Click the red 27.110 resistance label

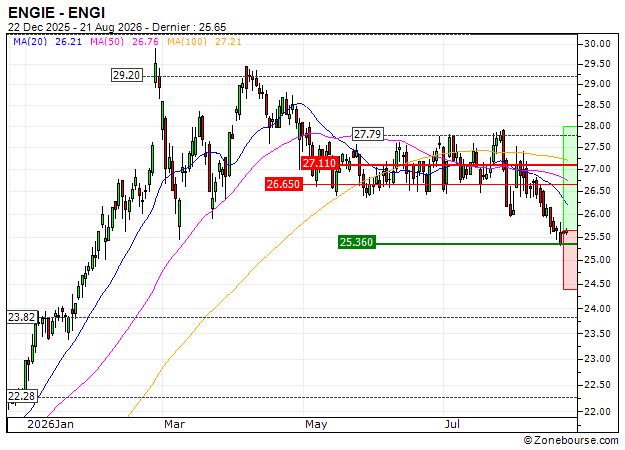(320, 163)
